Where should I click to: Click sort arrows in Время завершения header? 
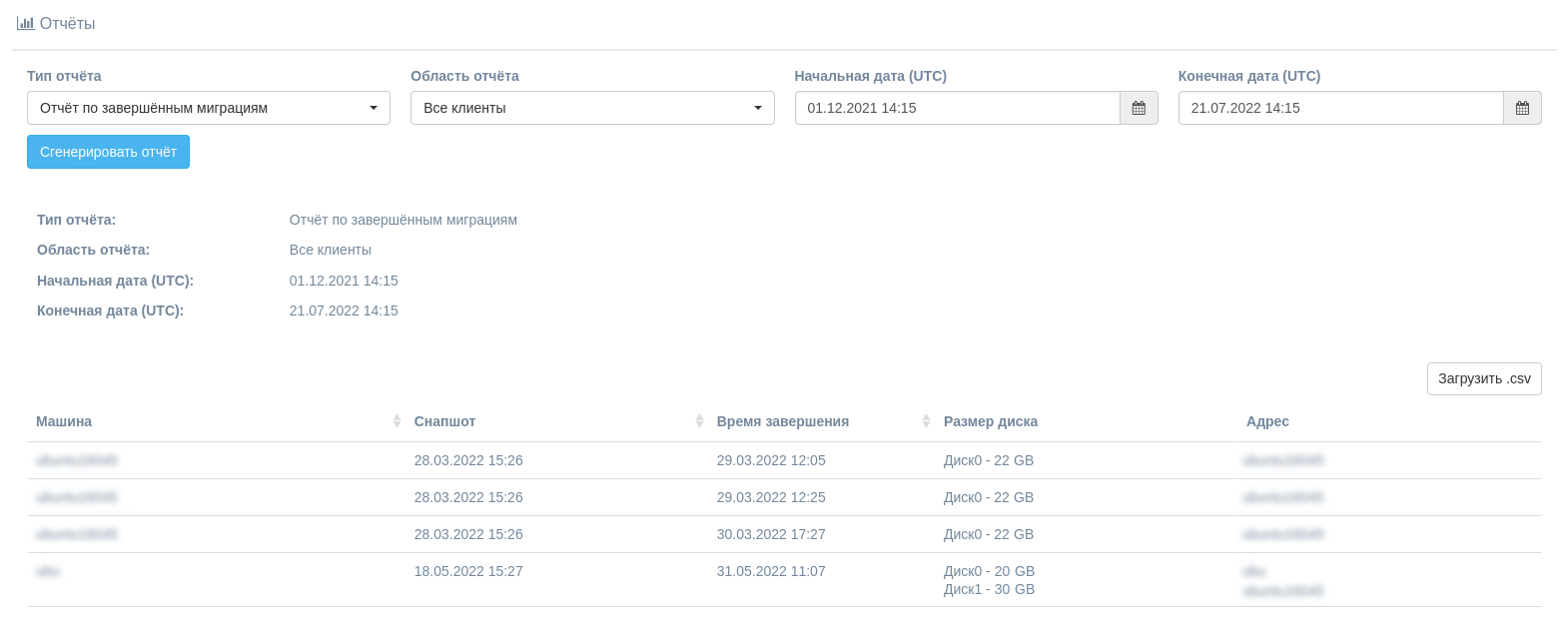click(926, 421)
